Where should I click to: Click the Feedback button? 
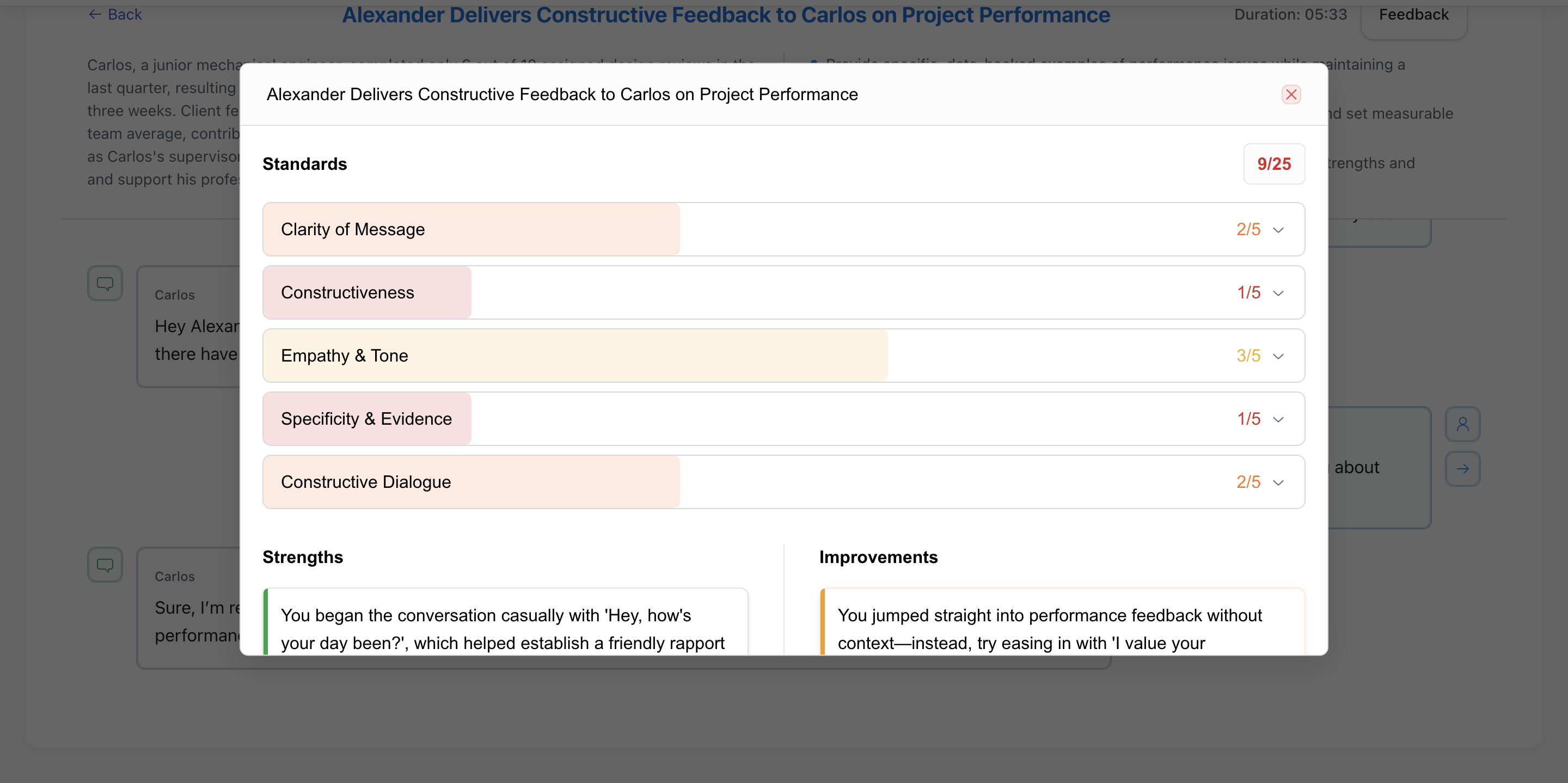click(x=1413, y=14)
